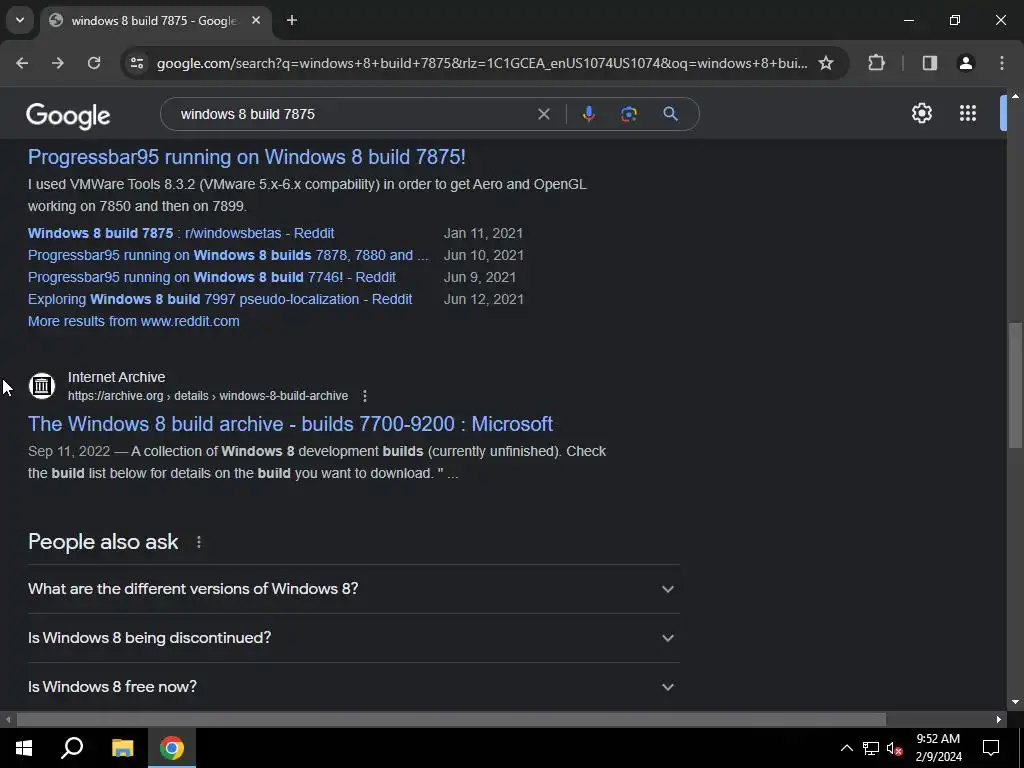Screen dimensions: 1024x768
Task: Select the 'windows 8 build 7875' tab
Action: click(x=155, y=21)
